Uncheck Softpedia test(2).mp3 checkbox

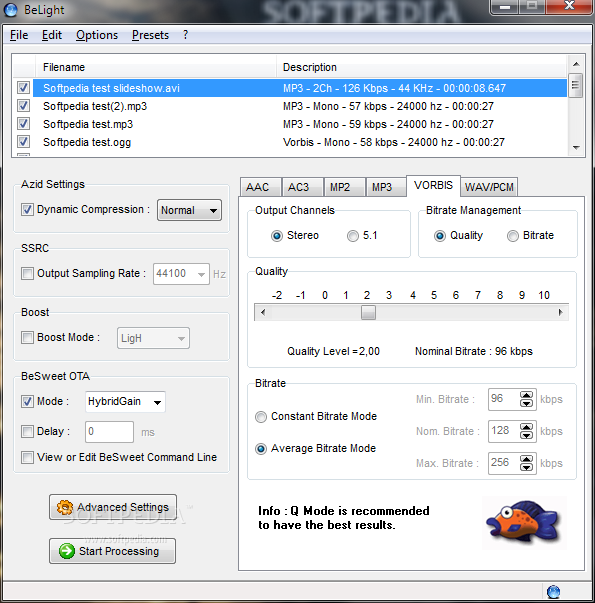(x=23, y=105)
